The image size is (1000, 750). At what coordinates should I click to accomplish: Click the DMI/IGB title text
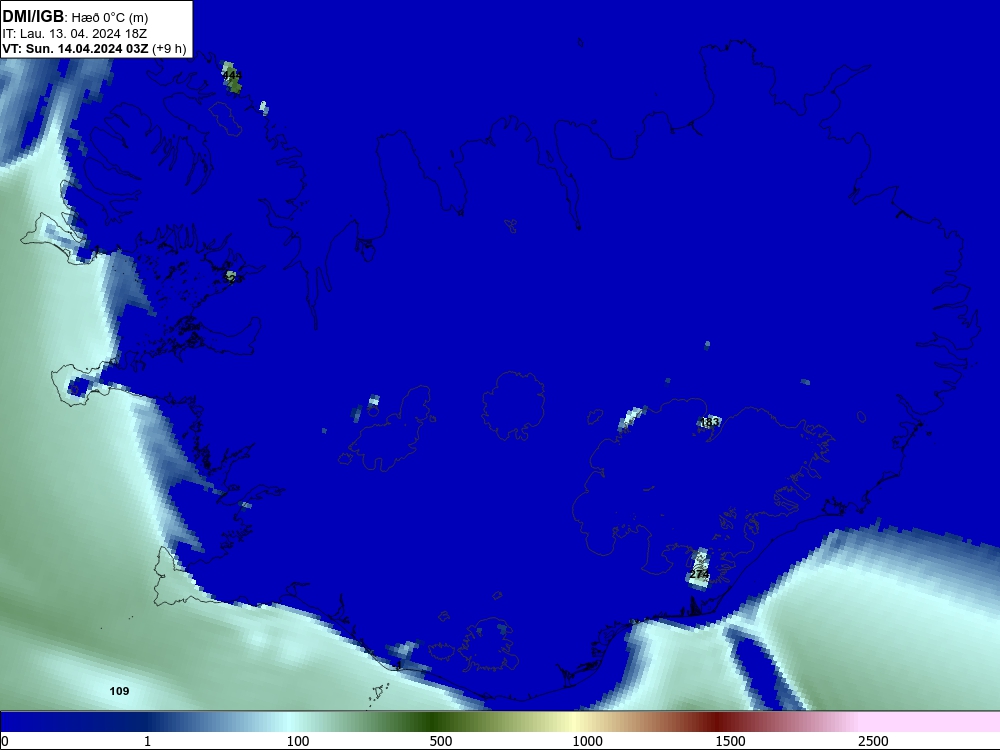tap(33, 17)
